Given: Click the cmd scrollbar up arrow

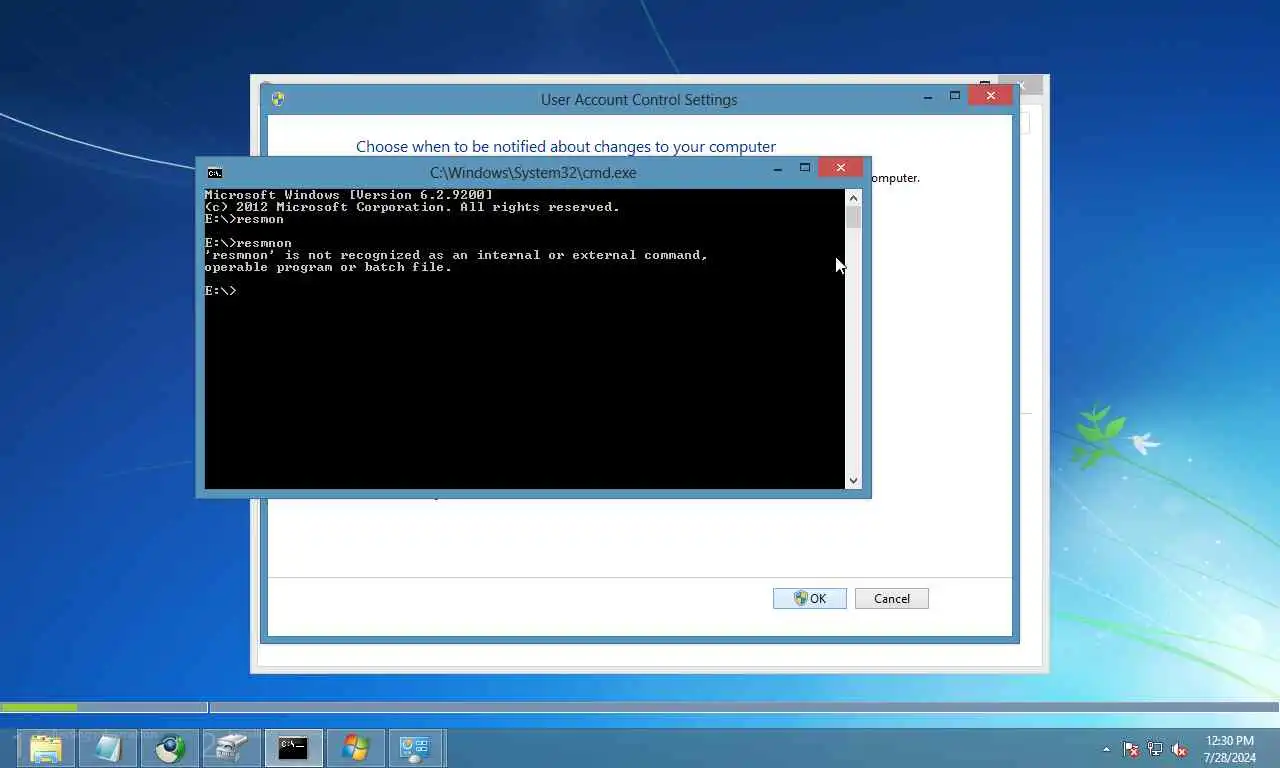Looking at the screenshot, I should pyautogui.click(x=853, y=198).
